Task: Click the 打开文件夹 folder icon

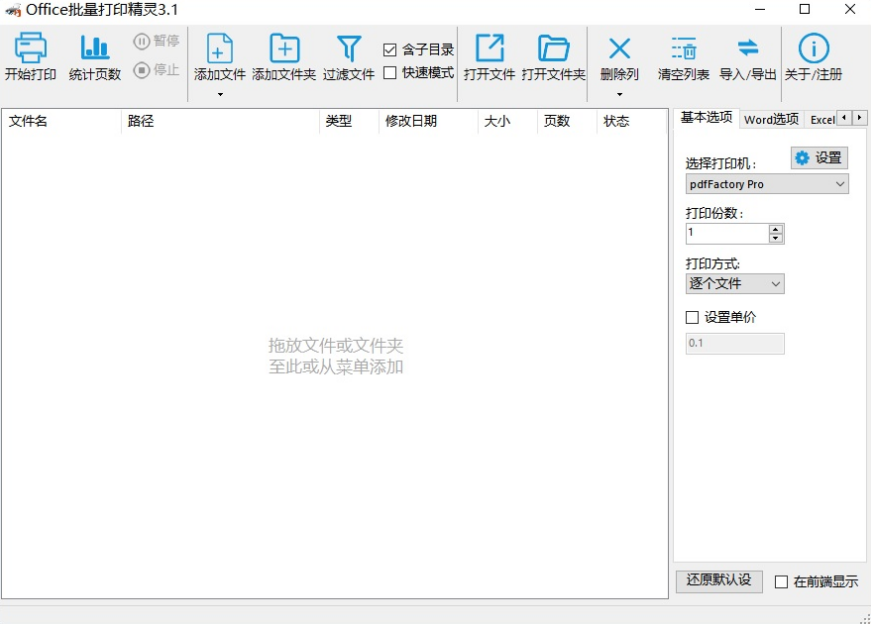Action: pos(554,48)
